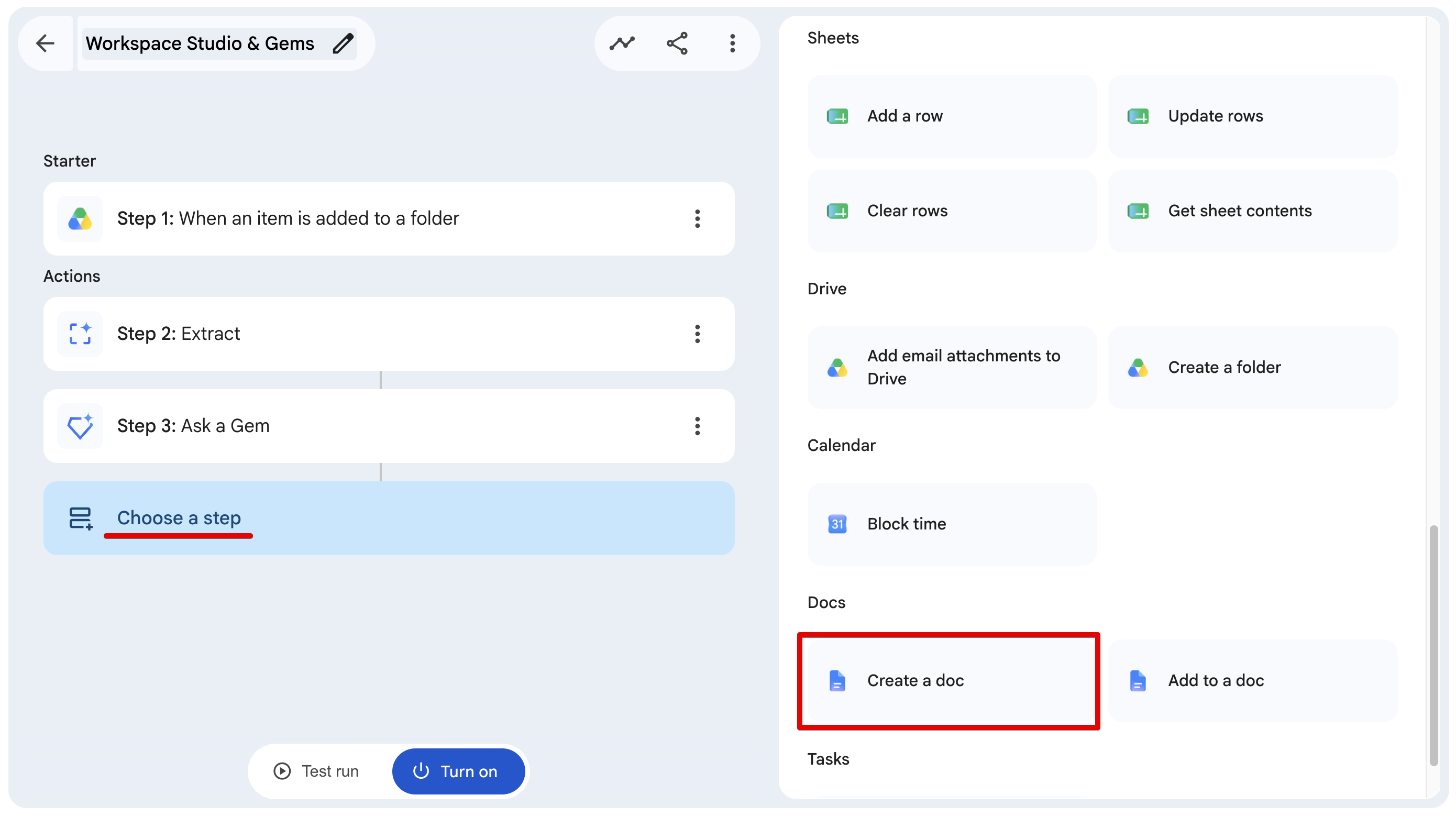This screenshot has height=817, width=1456.
Task: Click the Drive icon in Step 1
Action: [80, 219]
